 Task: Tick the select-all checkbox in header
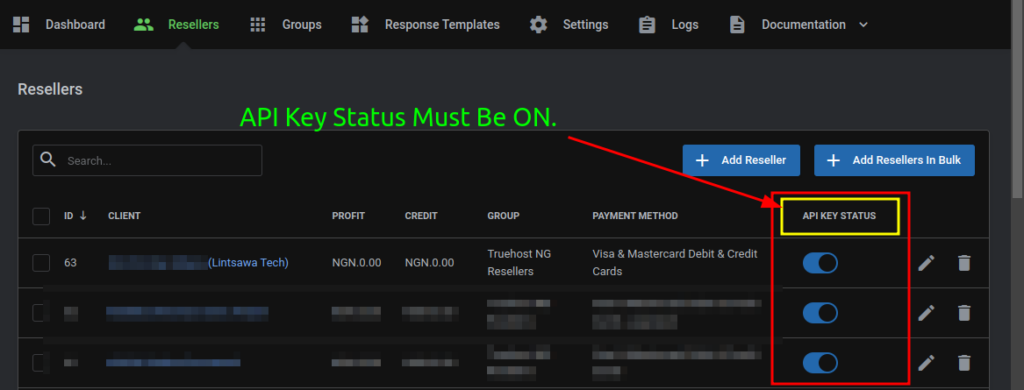point(41,216)
